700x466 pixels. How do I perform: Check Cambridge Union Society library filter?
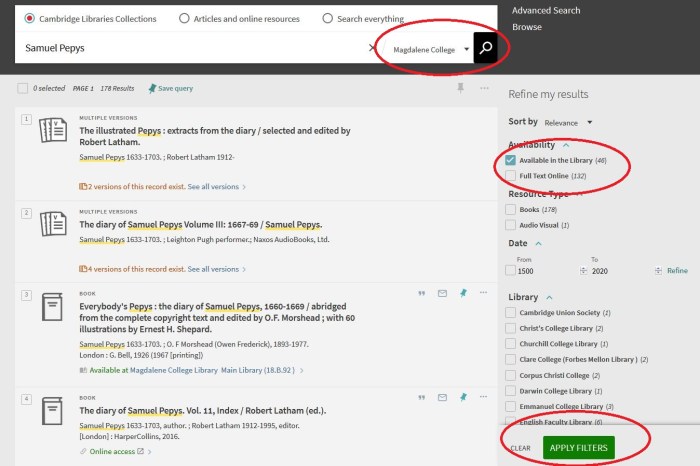pos(510,312)
